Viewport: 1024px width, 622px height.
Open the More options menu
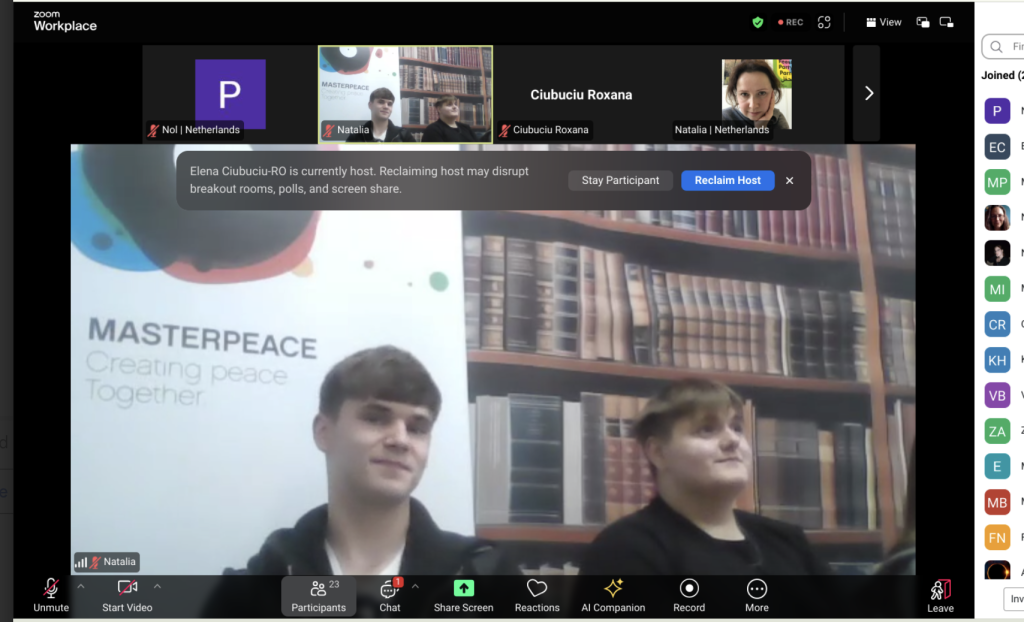click(757, 589)
